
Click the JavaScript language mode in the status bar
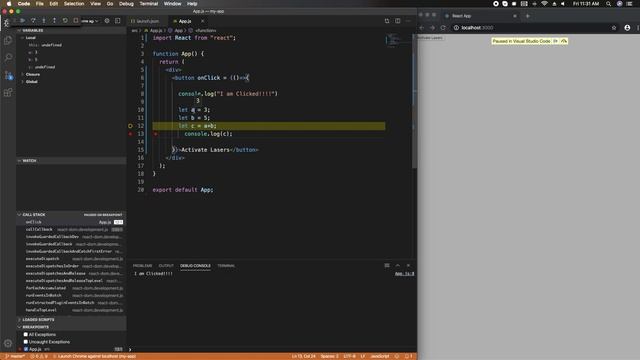pyautogui.click(x=380, y=356)
